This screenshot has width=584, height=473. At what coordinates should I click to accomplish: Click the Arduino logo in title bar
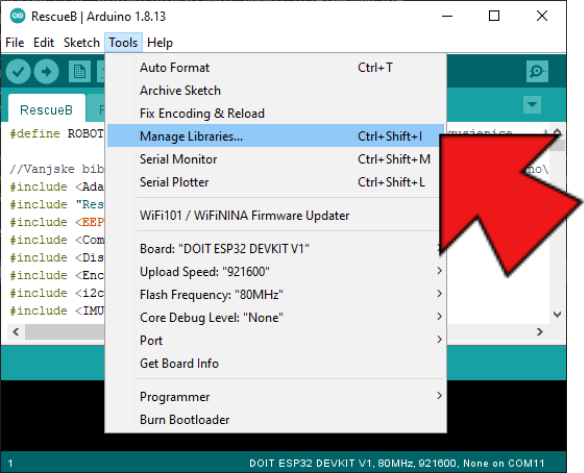click(18, 16)
